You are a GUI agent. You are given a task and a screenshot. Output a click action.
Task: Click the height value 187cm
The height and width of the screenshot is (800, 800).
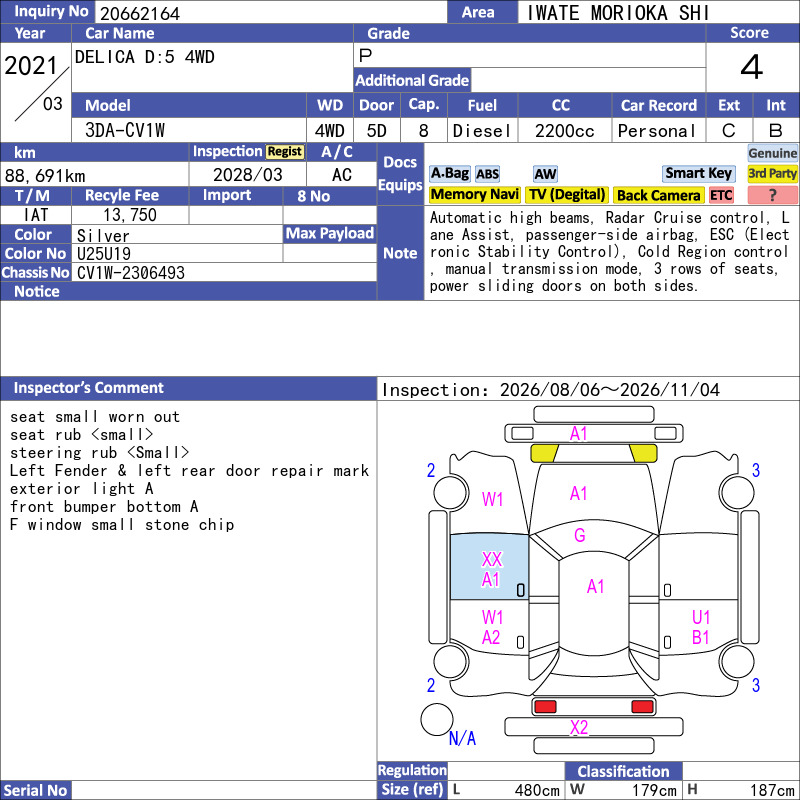click(x=771, y=790)
